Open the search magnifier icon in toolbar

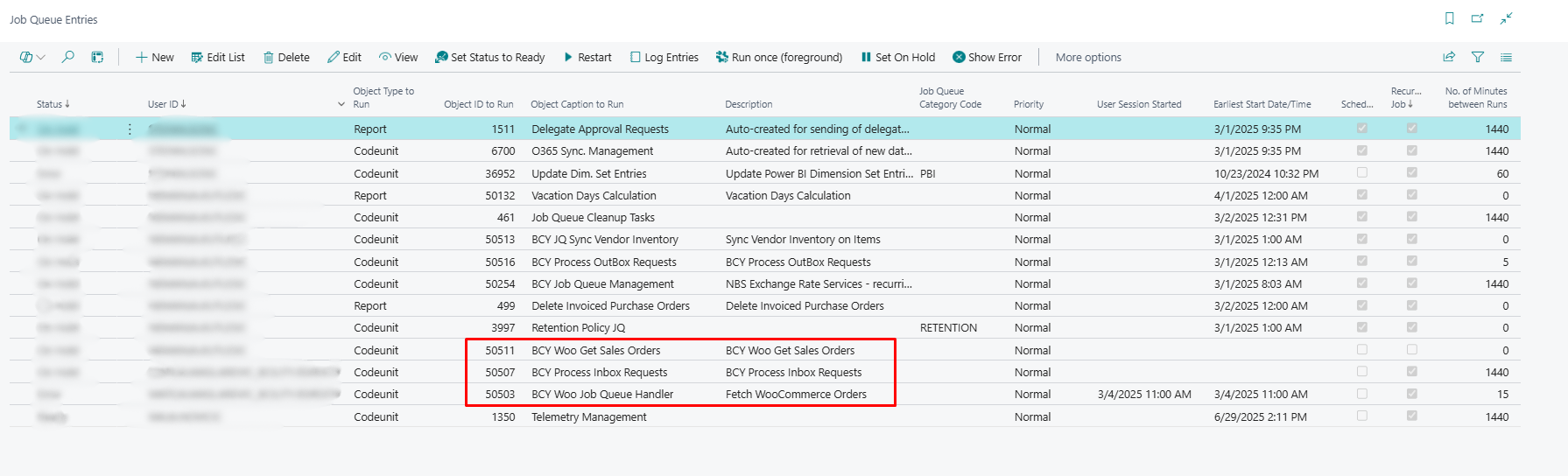click(67, 57)
